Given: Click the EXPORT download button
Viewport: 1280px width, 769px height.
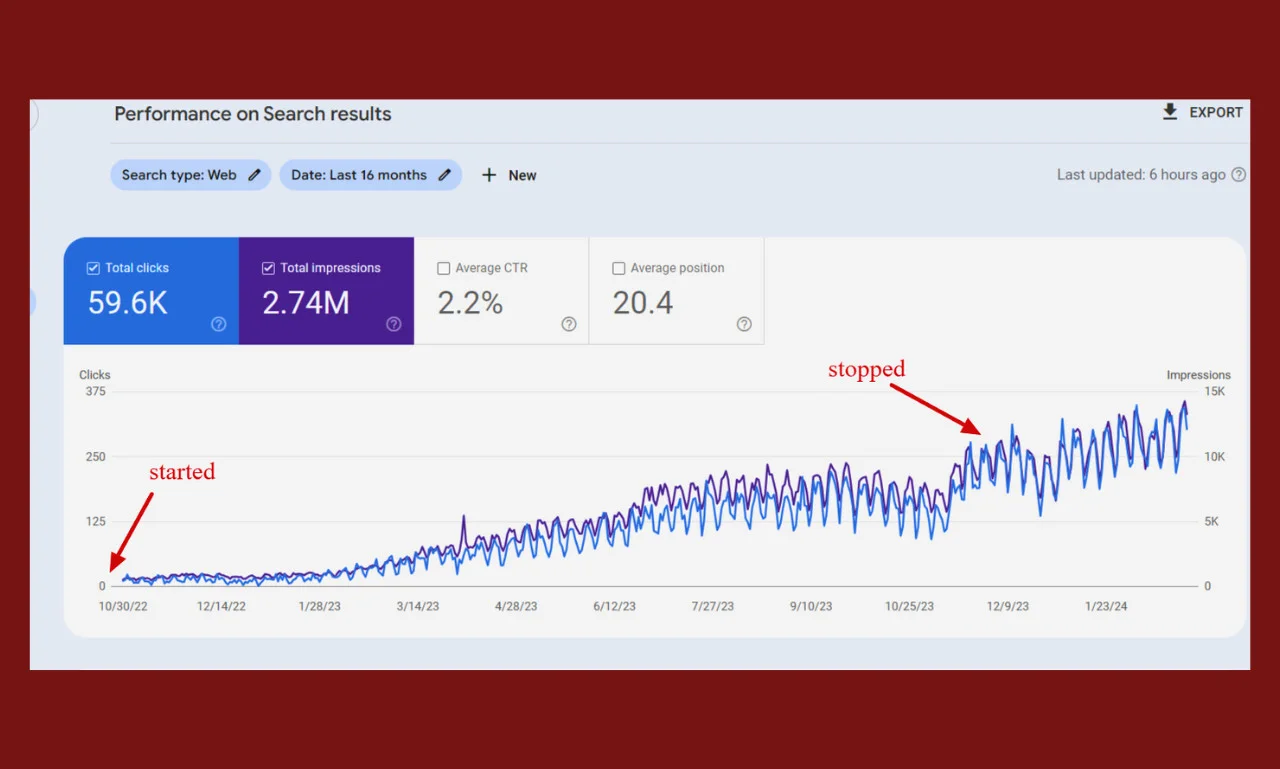Looking at the screenshot, I should tap(1202, 113).
